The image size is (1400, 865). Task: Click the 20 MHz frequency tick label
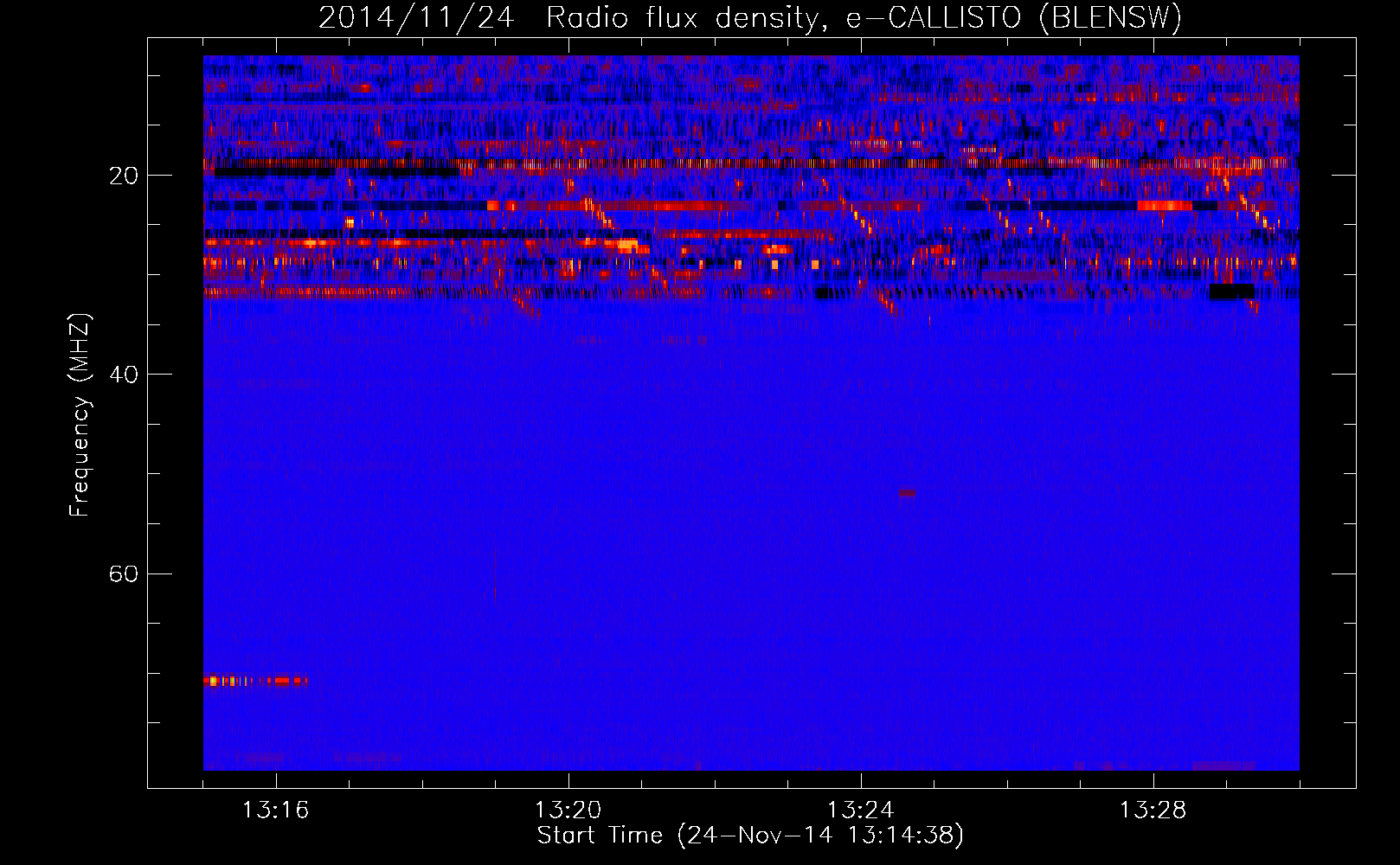point(124,176)
